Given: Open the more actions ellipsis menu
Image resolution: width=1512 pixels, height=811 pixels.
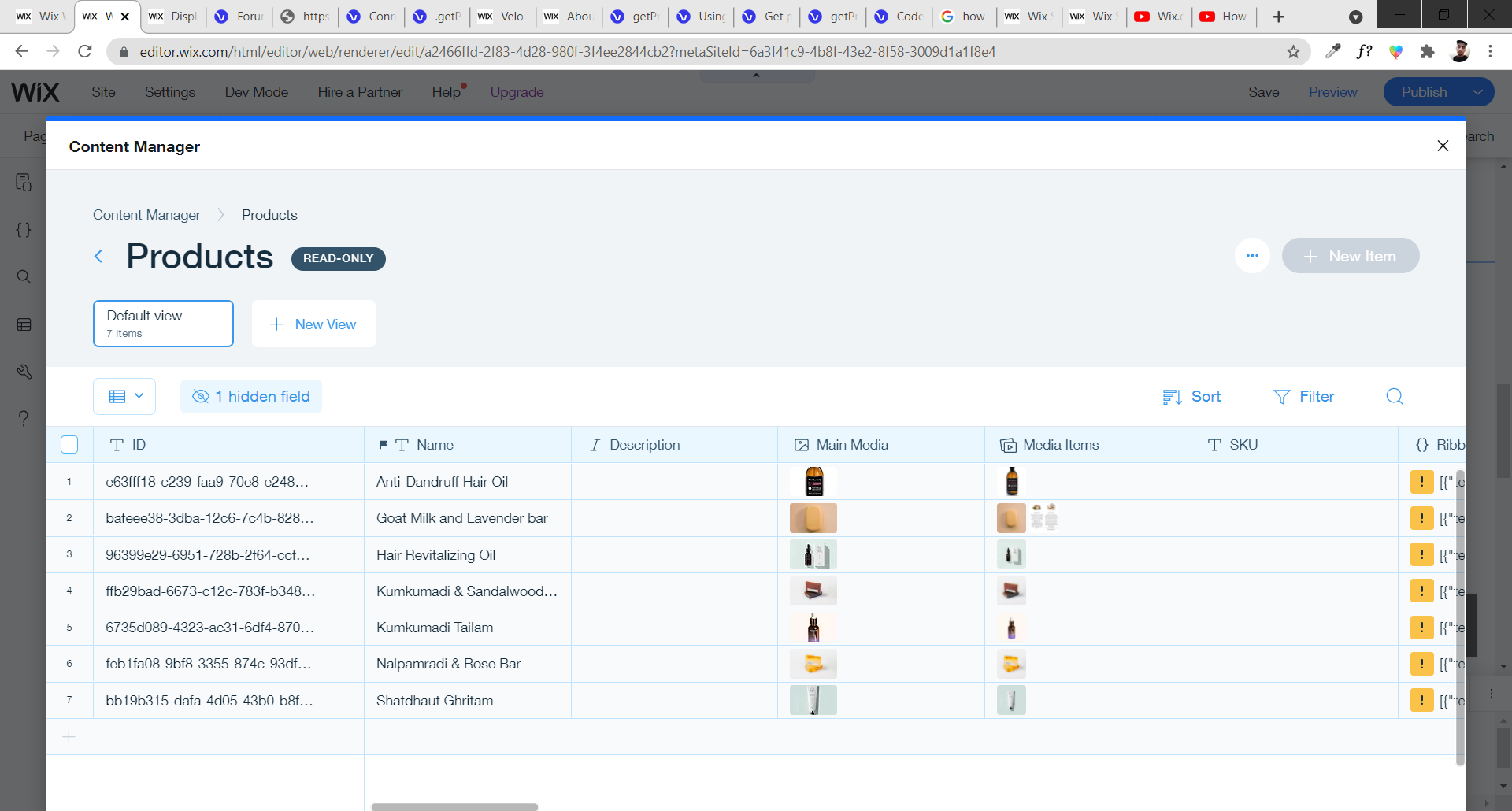Looking at the screenshot, I should (1252, 256).
